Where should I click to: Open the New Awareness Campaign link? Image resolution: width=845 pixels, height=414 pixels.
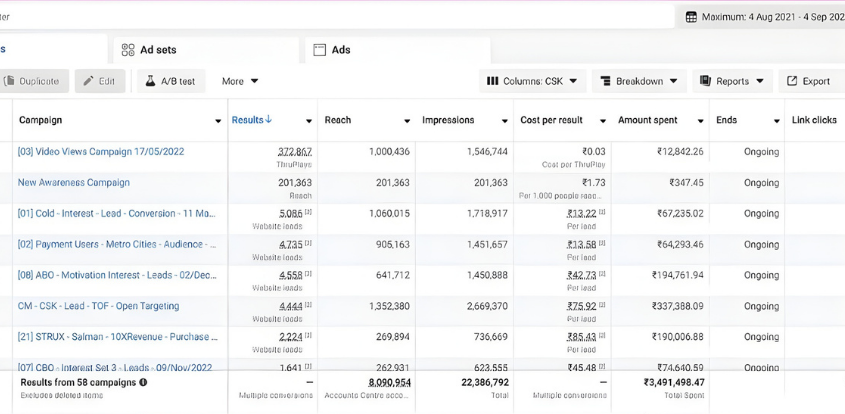74,183
